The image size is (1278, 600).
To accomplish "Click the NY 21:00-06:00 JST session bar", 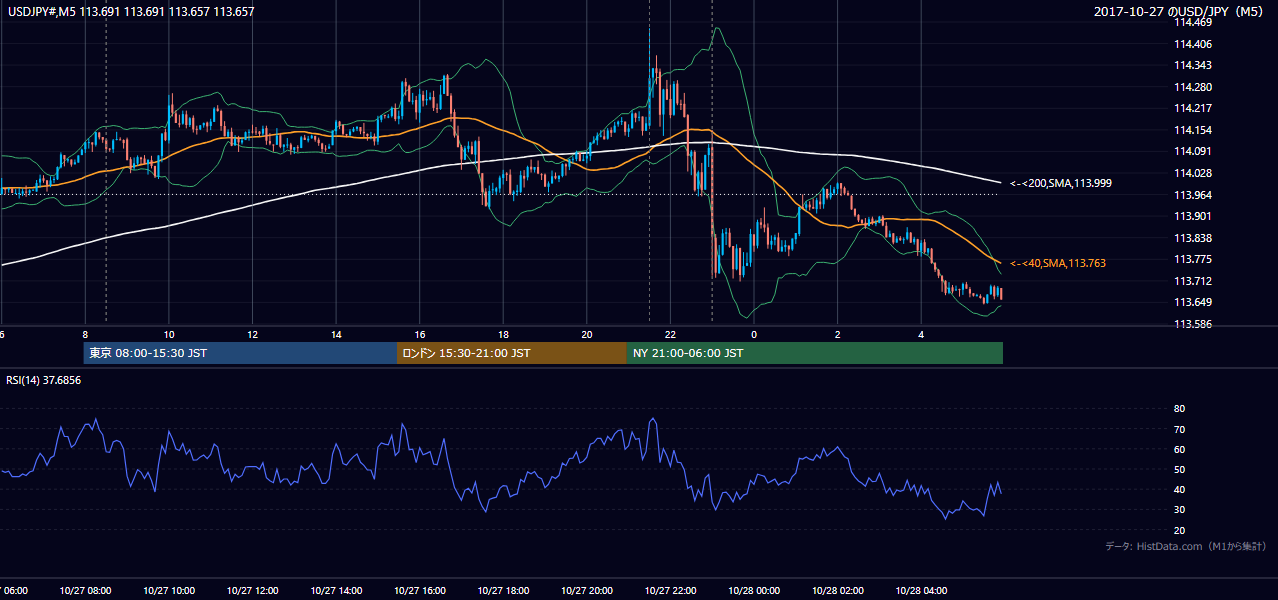I will pos(815,353).
